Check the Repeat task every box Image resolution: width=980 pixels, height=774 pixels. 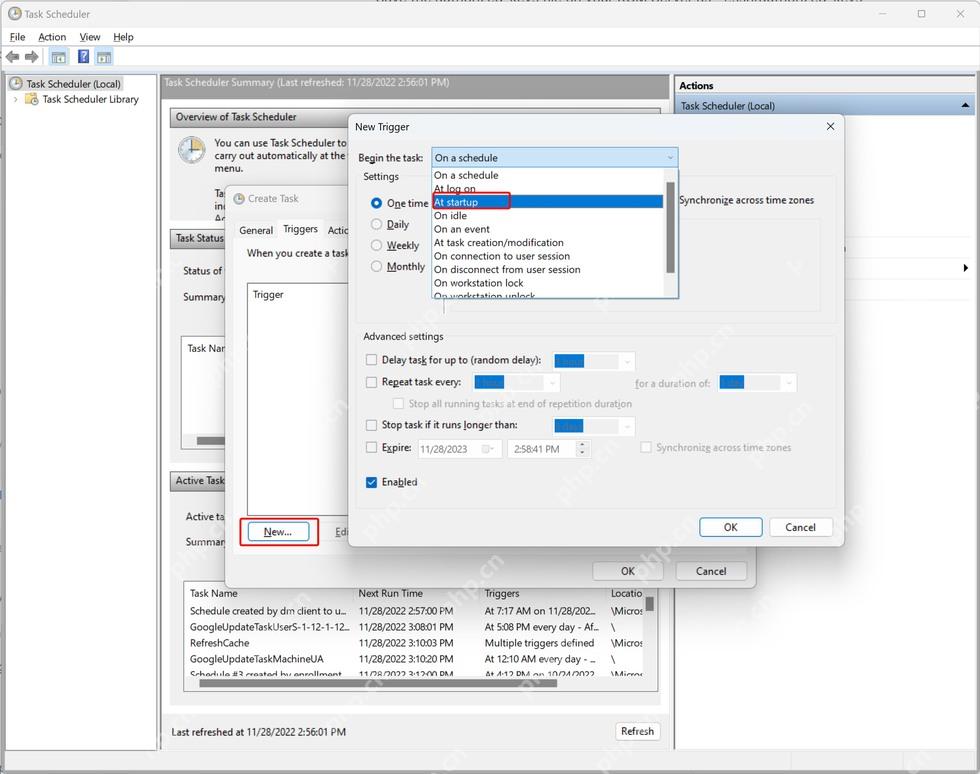pyautogui.click(x=371, y=382)
